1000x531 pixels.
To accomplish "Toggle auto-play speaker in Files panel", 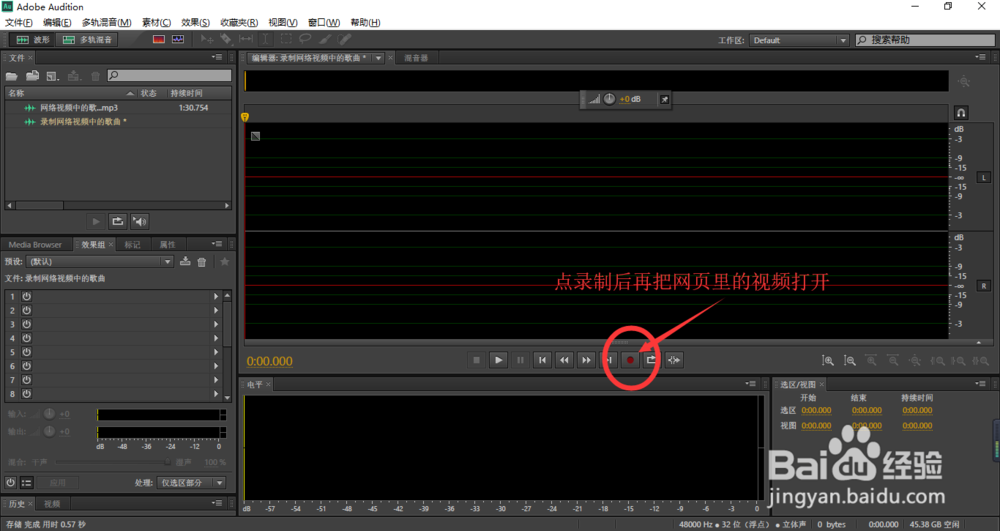I will pos(140,221).
